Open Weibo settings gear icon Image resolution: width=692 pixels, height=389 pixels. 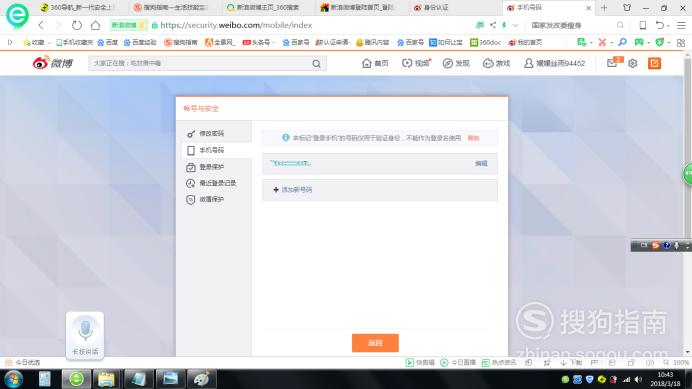(x=632, y=64)
